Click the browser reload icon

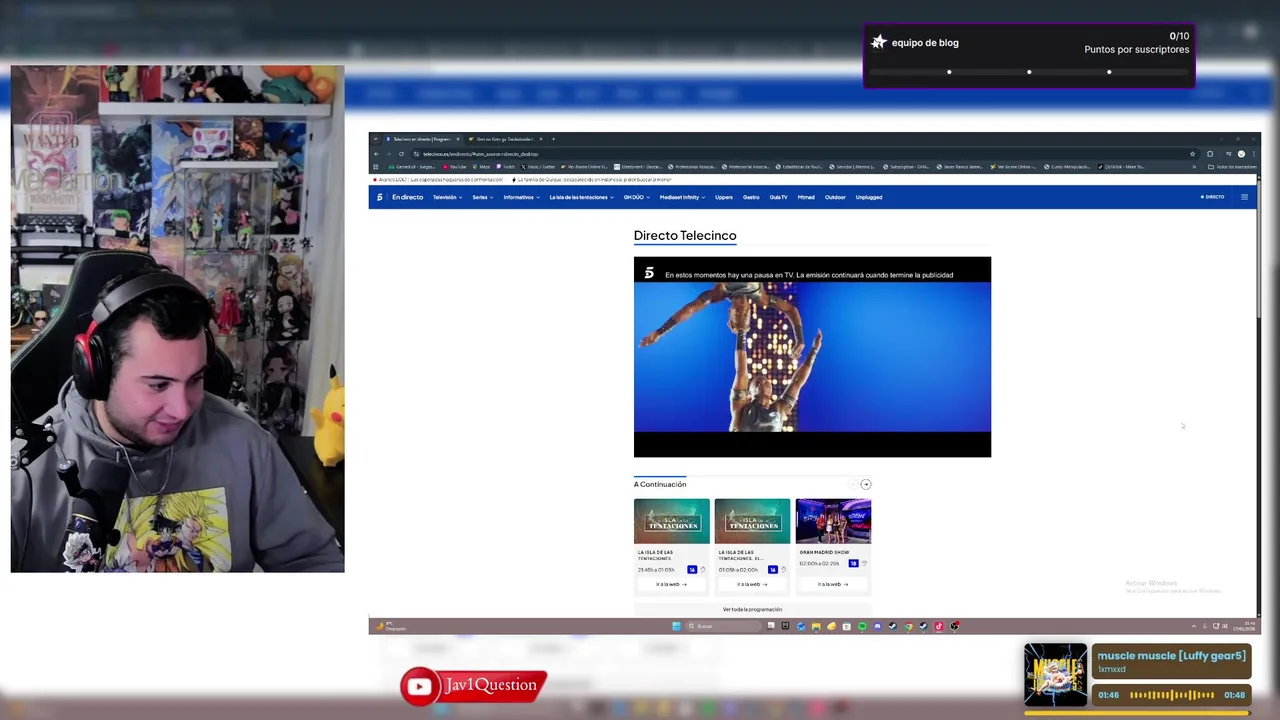coord(401,154)
